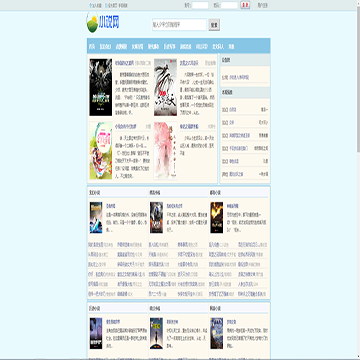This screenshot has height=360, width=360.
Task: Open the ink-brush white and red book cover
Action: (x=165, y=87)
